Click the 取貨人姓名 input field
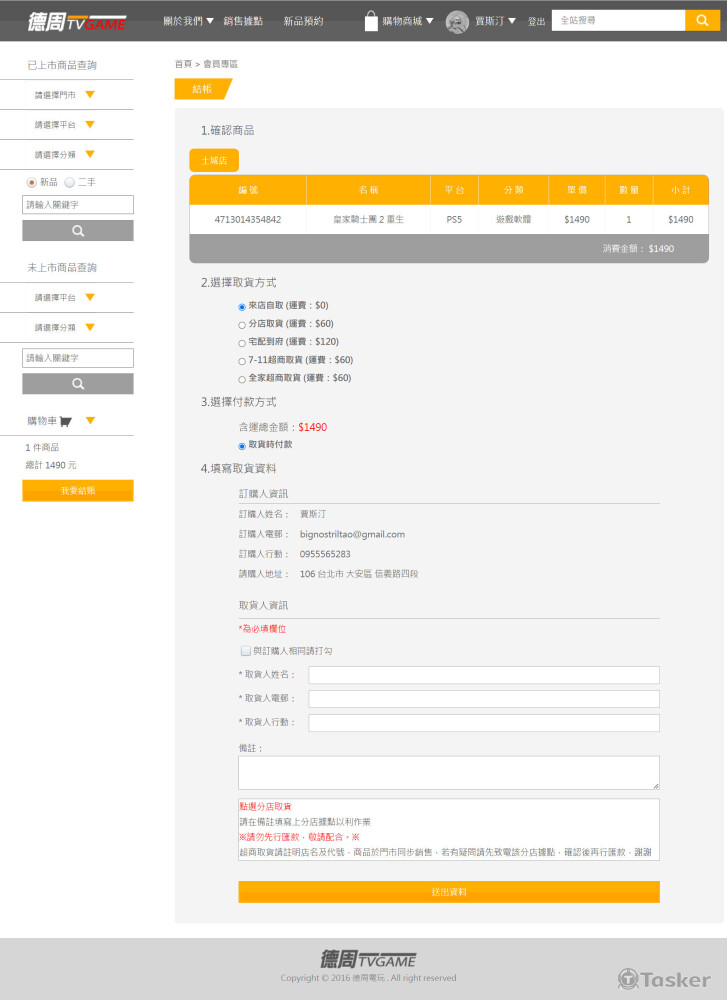727x1000 pixels. (484, 675)
